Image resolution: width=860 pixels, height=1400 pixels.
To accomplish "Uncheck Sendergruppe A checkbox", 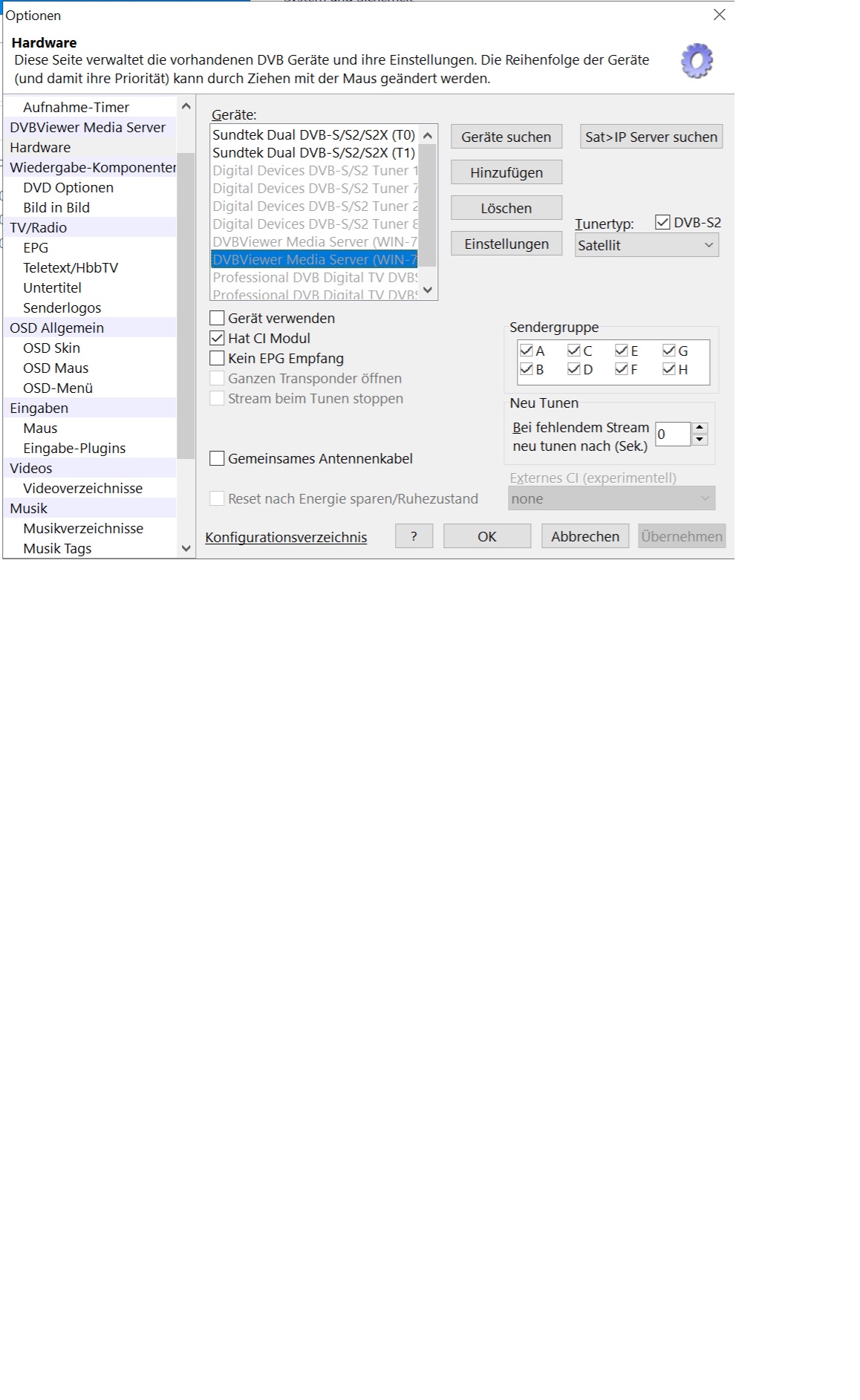I will click(x=527, y=351).
